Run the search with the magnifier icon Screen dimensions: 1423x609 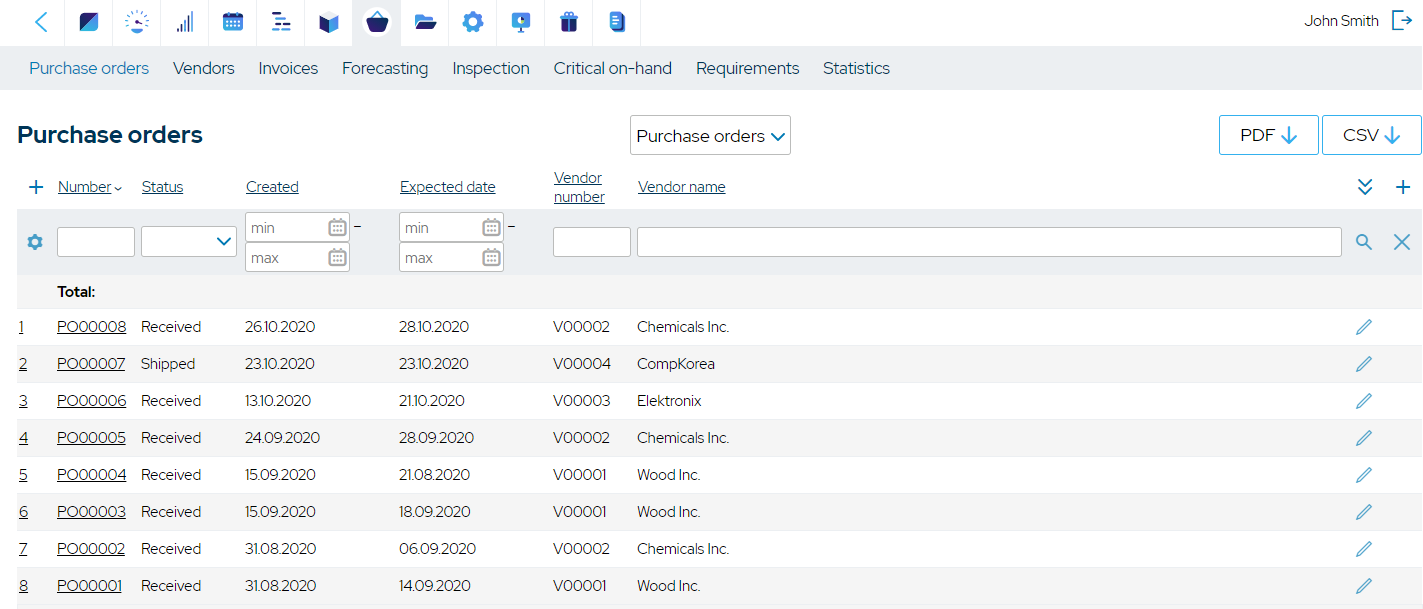[1364, 241]
